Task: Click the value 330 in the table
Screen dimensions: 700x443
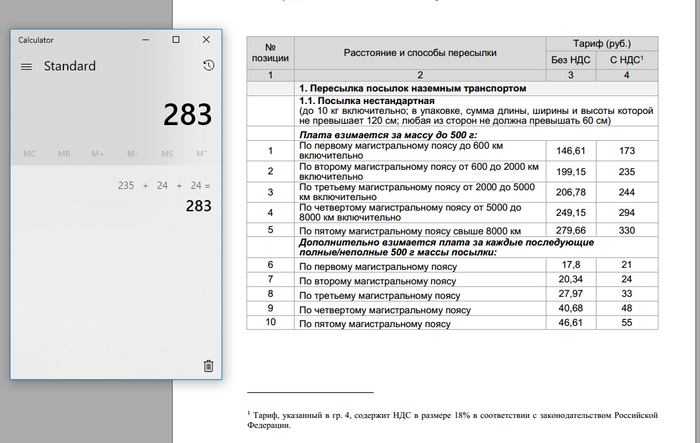Action: click(x=627, y=230)
